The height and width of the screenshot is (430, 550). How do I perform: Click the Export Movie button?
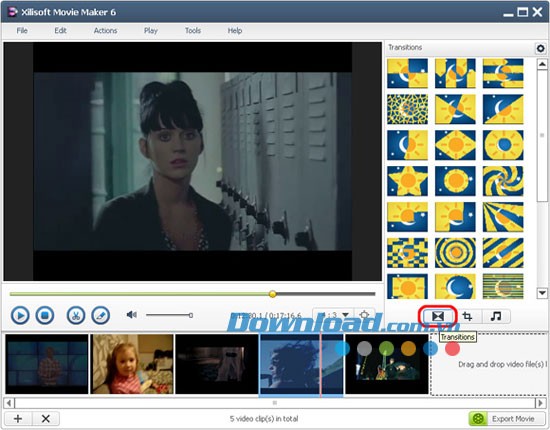(507, 419)
